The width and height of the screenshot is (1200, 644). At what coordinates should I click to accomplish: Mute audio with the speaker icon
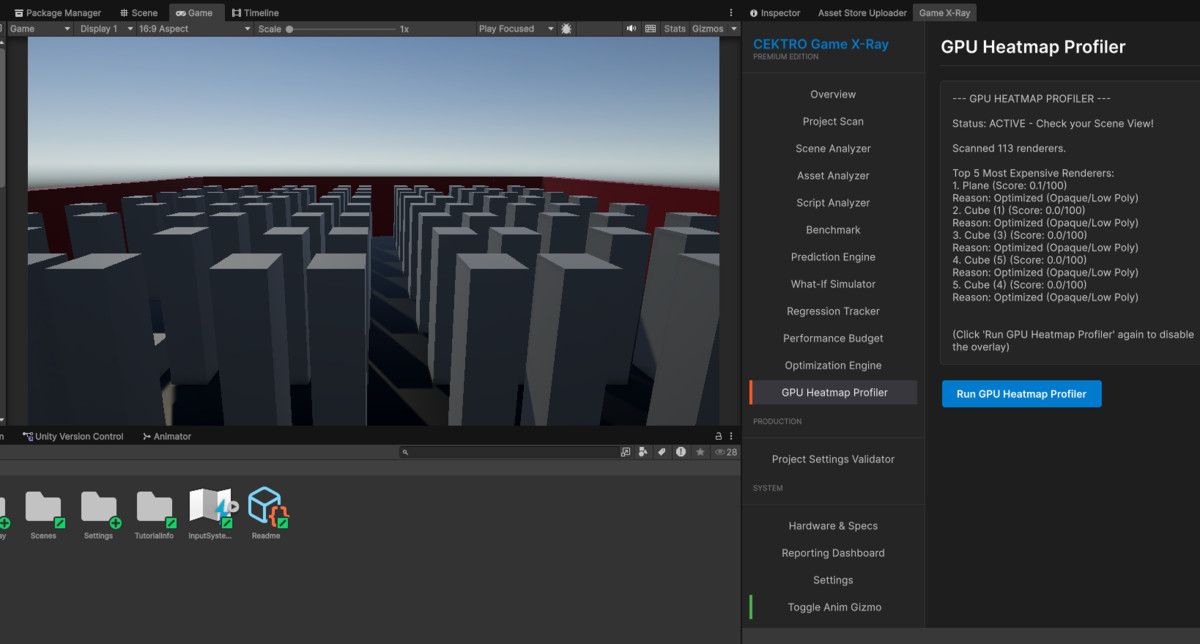tap(631, 29)
